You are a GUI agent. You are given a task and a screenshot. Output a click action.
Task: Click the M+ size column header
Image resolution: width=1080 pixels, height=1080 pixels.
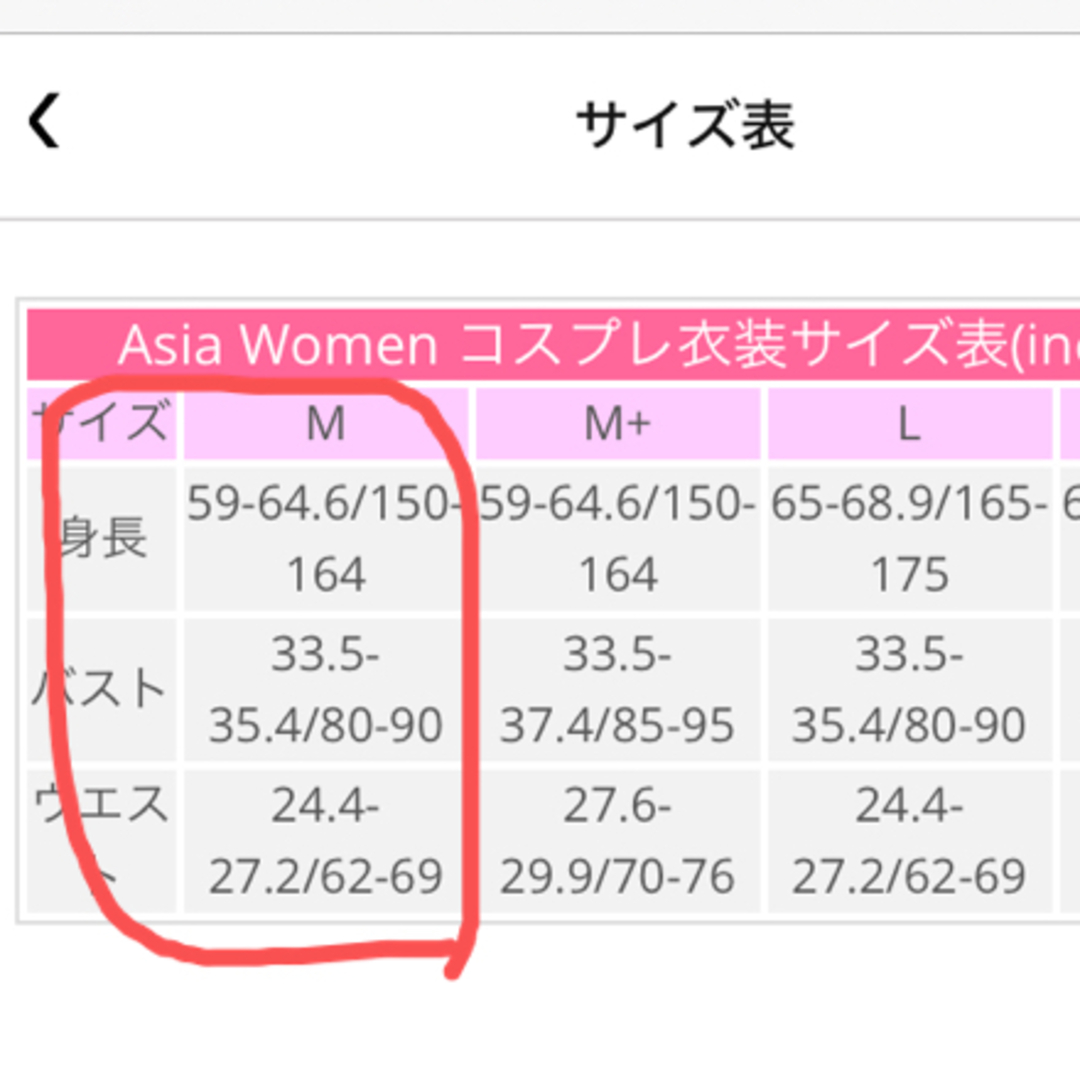tap(617, 424)
